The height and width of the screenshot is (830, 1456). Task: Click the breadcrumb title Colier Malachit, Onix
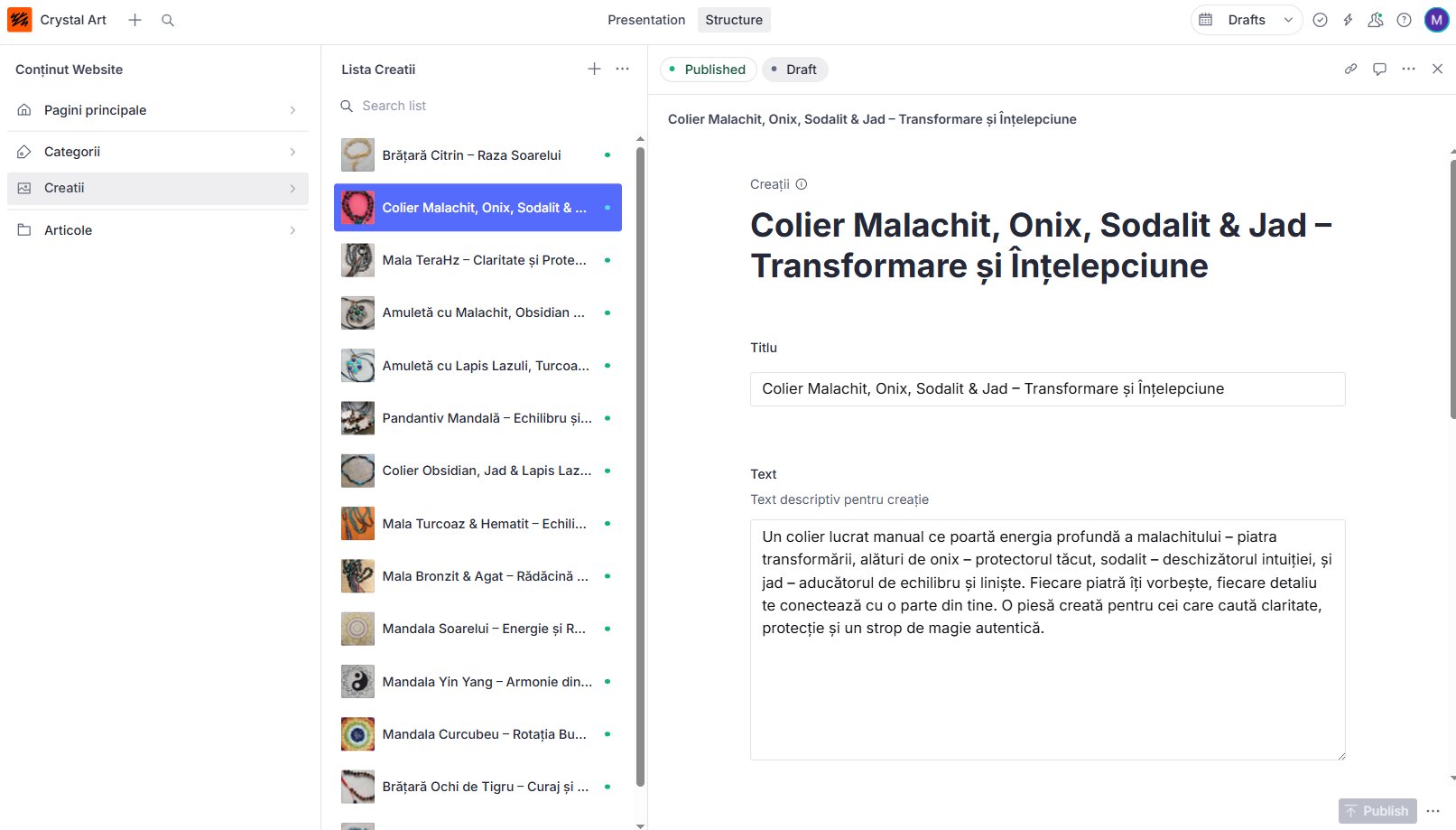[x=872, y=119]
